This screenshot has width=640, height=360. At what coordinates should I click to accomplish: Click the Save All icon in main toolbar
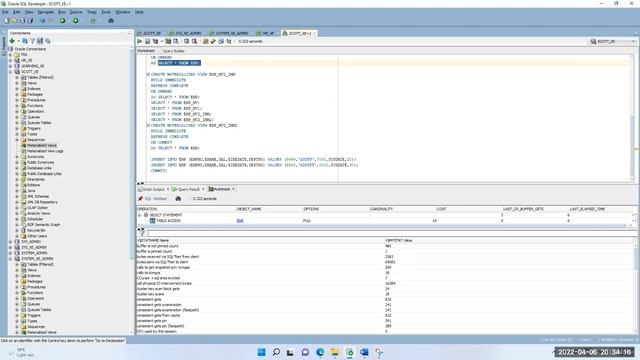point(30,20)
